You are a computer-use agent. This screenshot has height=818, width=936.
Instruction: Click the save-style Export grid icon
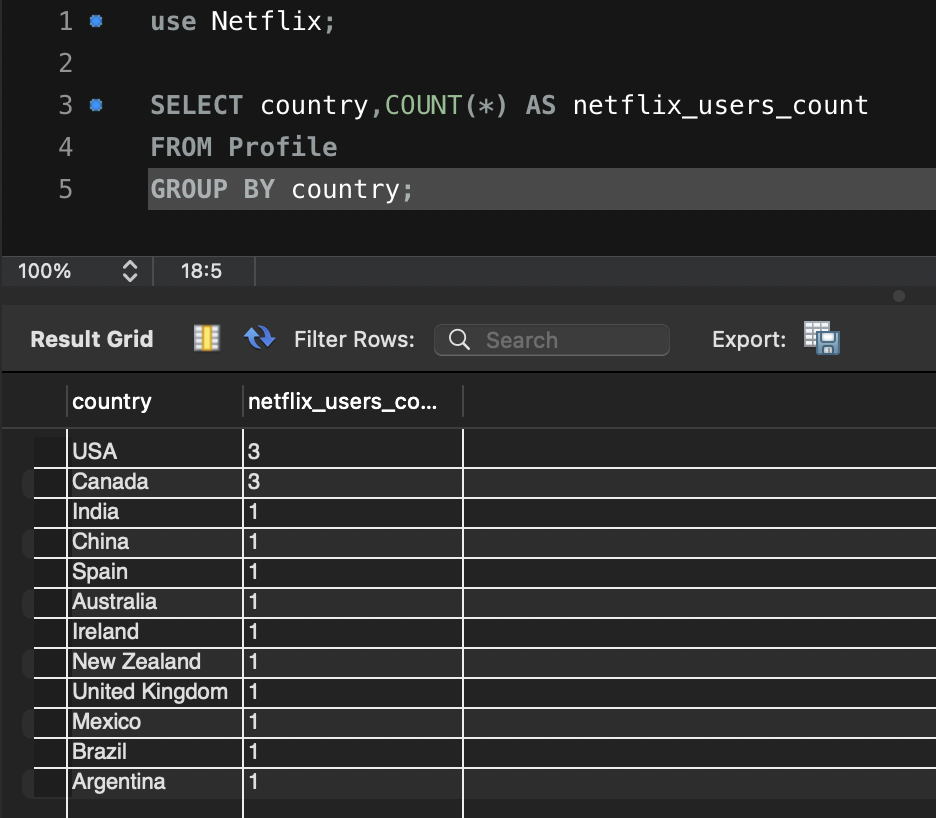(x=820, y=339)
